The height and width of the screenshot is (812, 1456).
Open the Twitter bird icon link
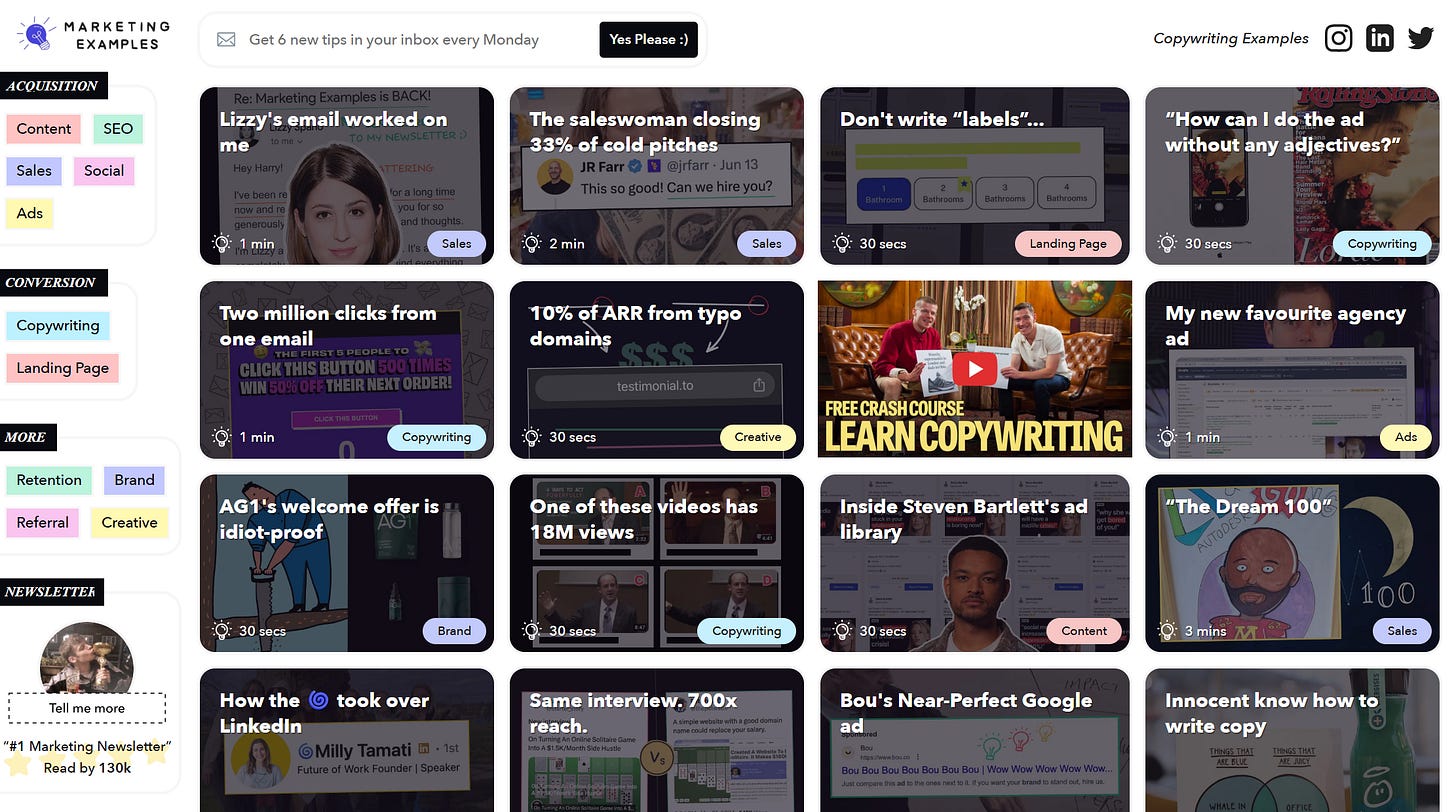1421,38
